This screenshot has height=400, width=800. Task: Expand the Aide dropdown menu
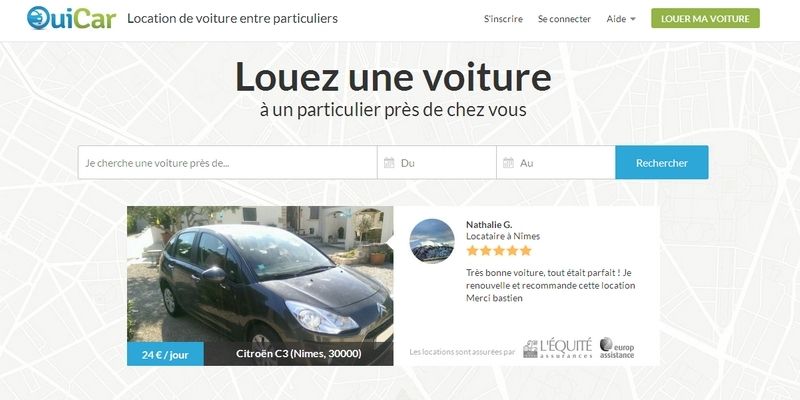(621, 19)
